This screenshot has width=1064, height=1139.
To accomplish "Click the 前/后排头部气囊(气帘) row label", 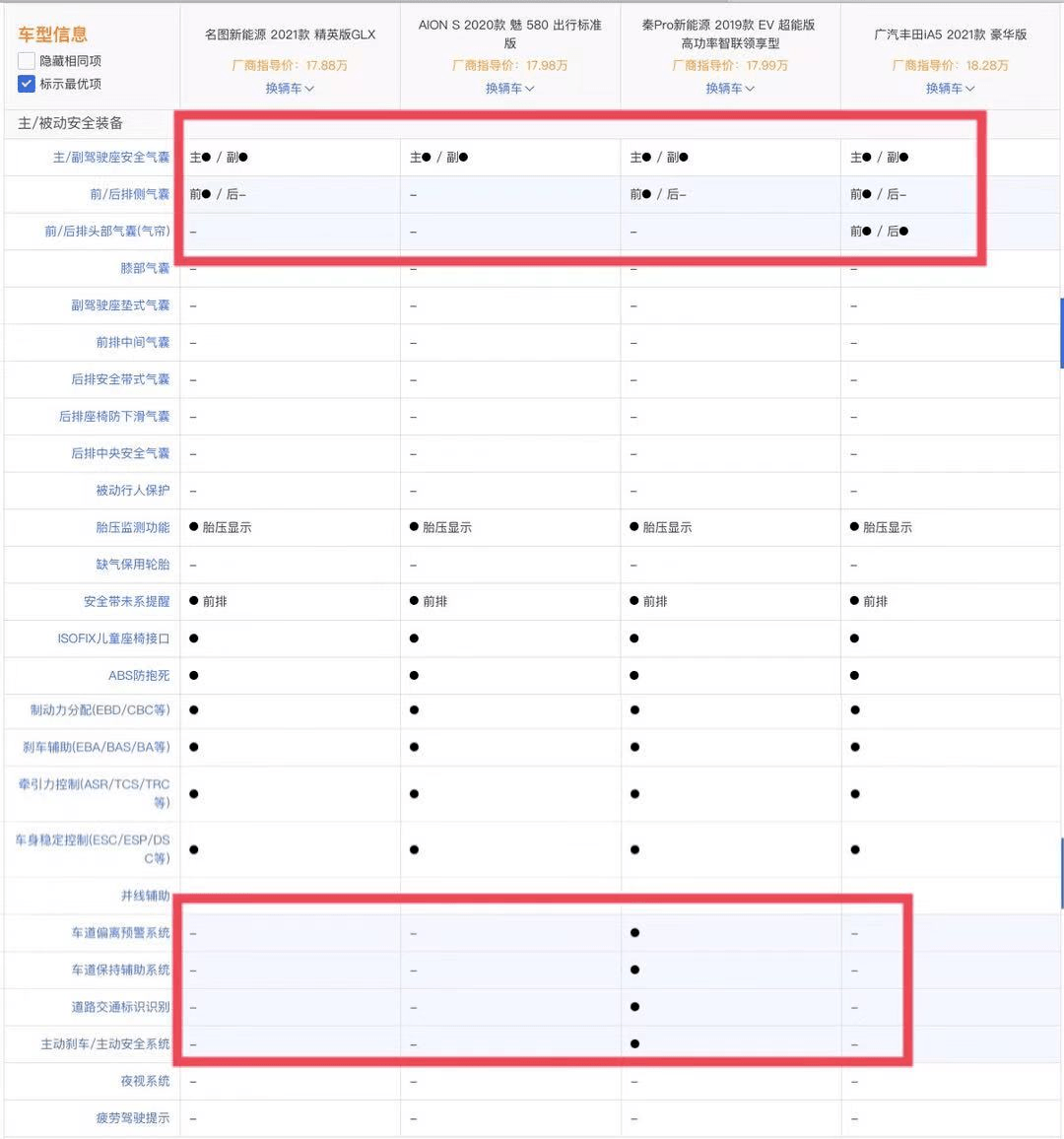I will (x=106, y=231).
